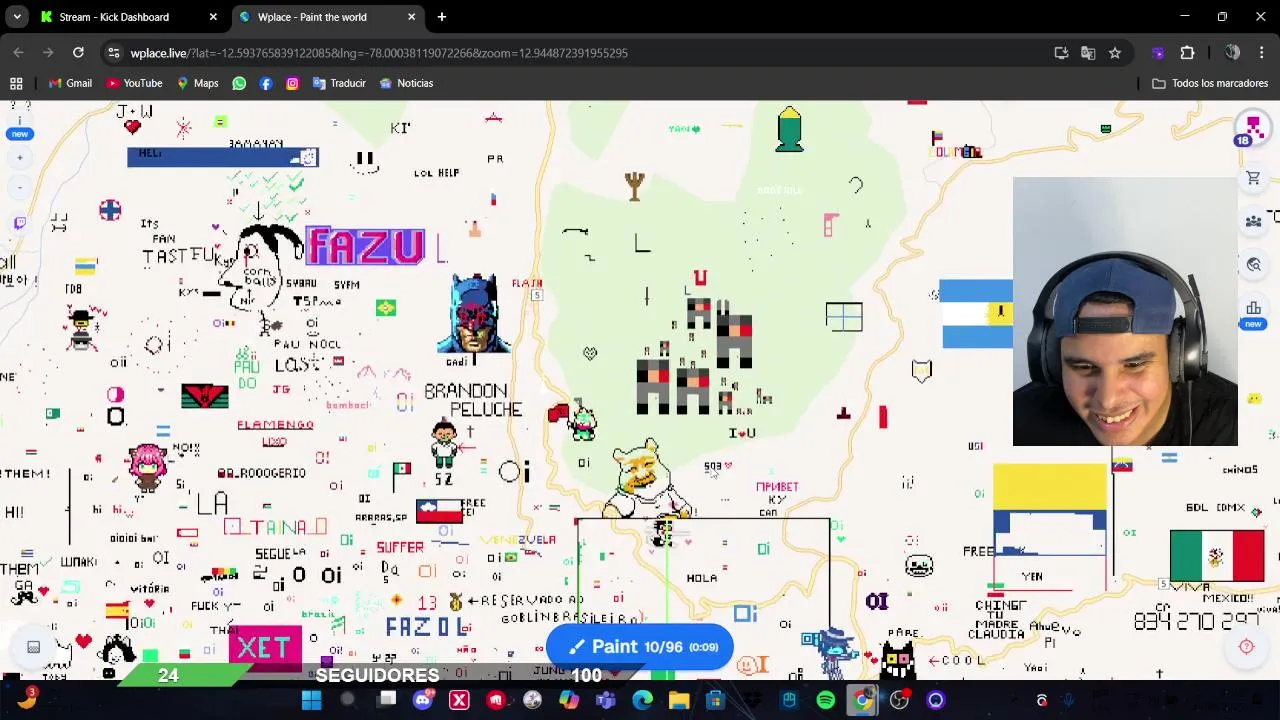Viewport: 1280px width, 720px height.
Task: Open Todos los marcadores folder
Action: 1210,83
